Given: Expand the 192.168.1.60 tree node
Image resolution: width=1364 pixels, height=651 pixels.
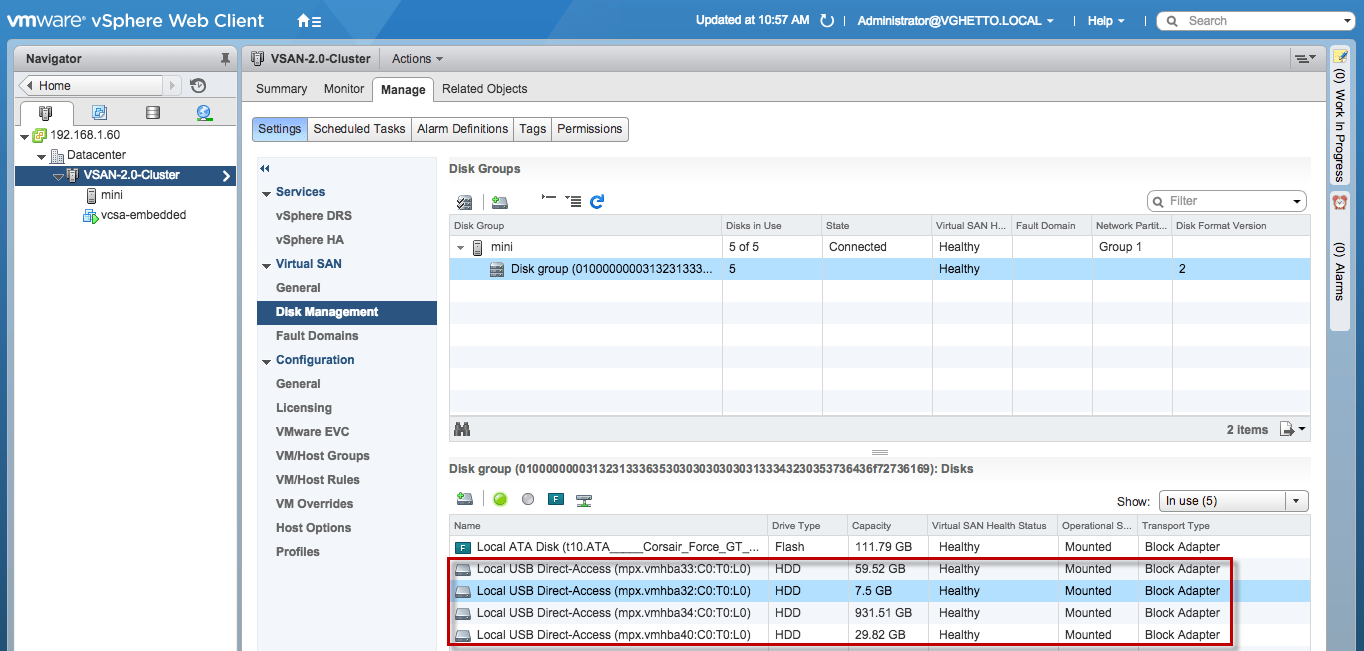Looking at the screenshot, I should (24, 134).
